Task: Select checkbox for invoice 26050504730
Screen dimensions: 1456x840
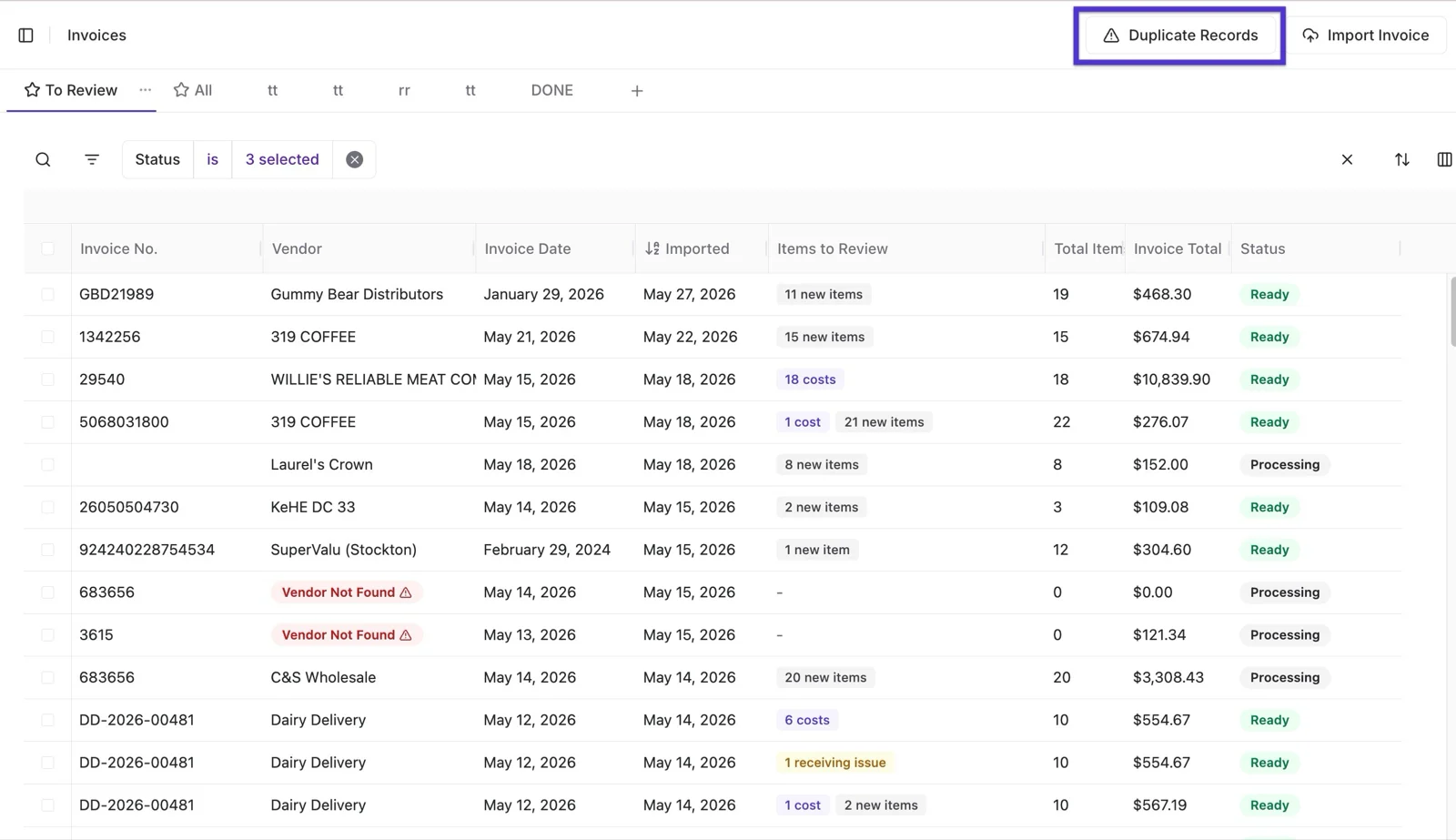Action: coord(47,507)
